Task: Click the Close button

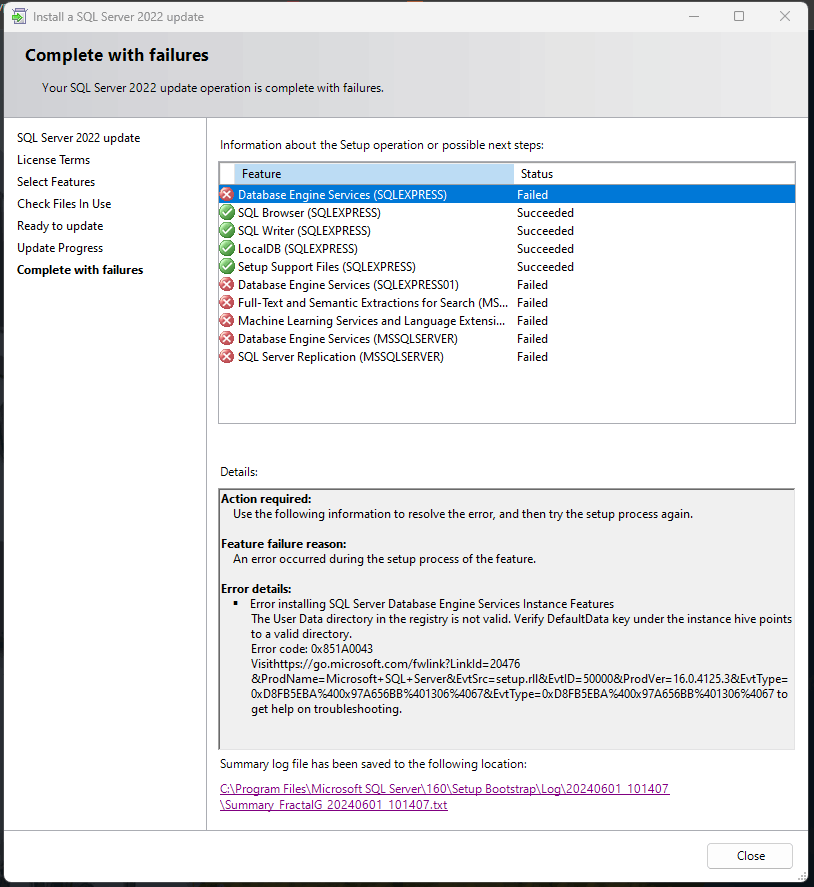Action: click(750, 856)
